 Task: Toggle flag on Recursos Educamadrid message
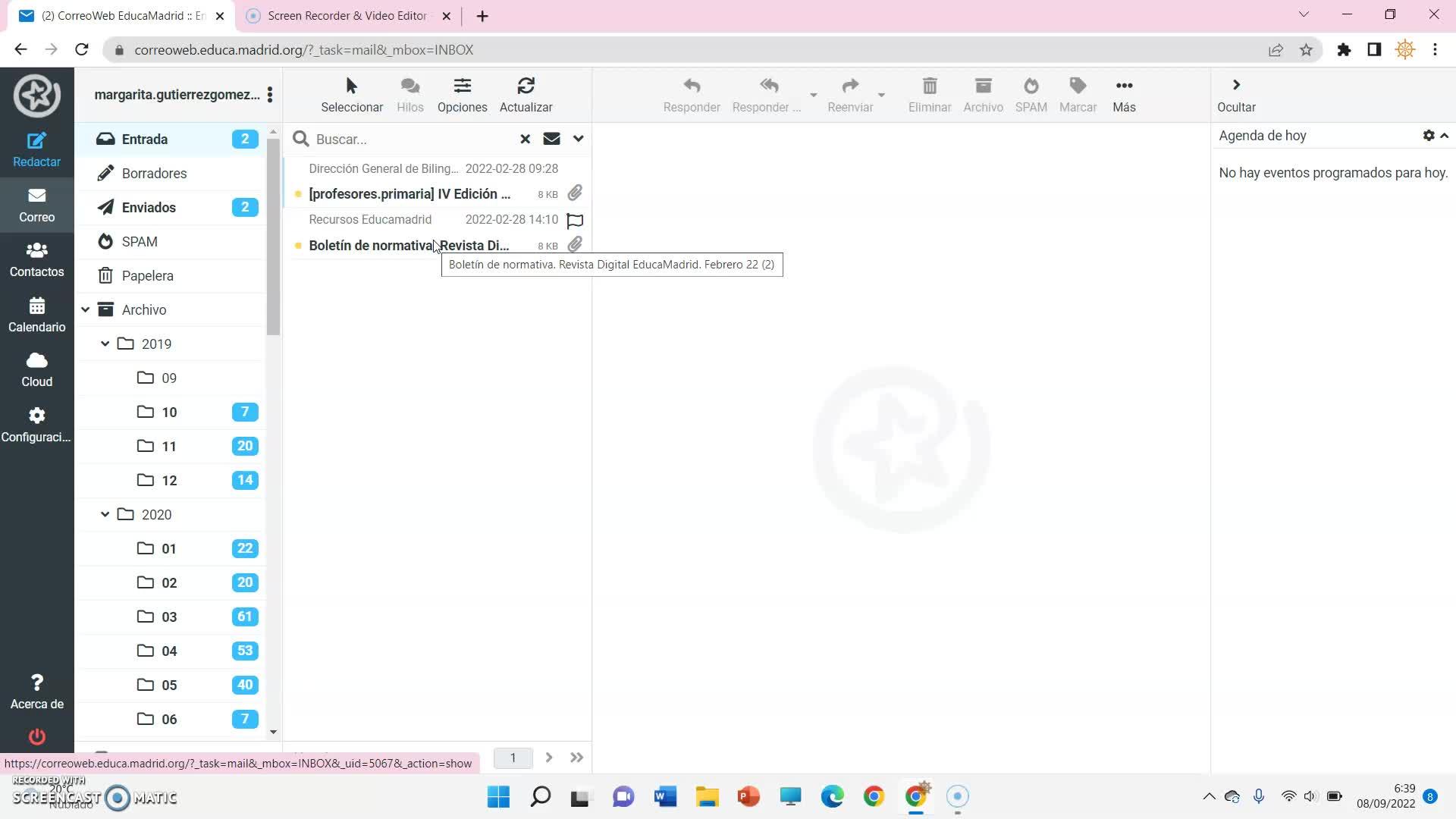point(575,221)
